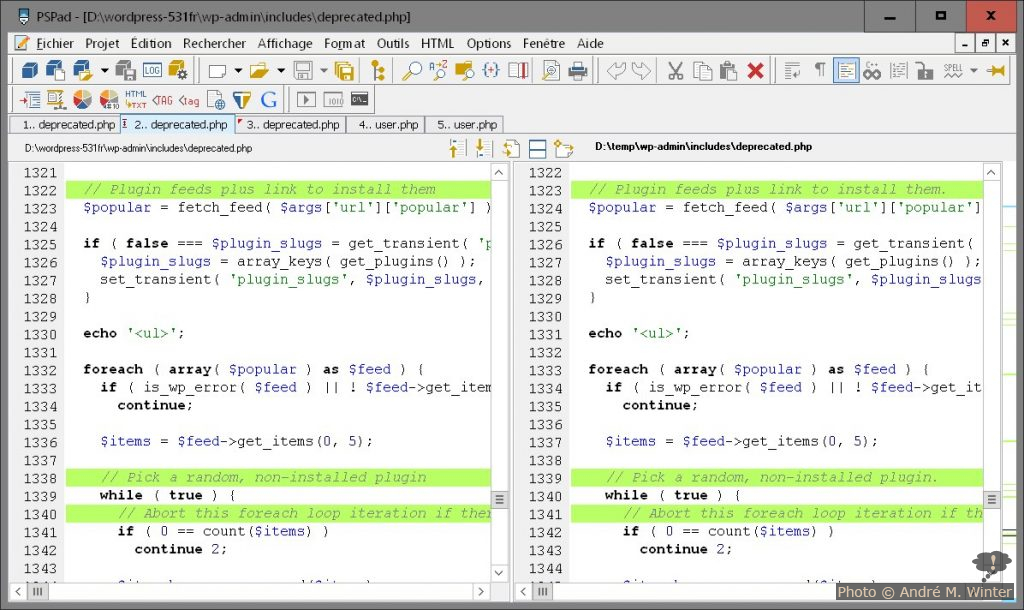Jump to the previous difference
This screenshot has width=1024, height=610.
click(x=455, y=147)
